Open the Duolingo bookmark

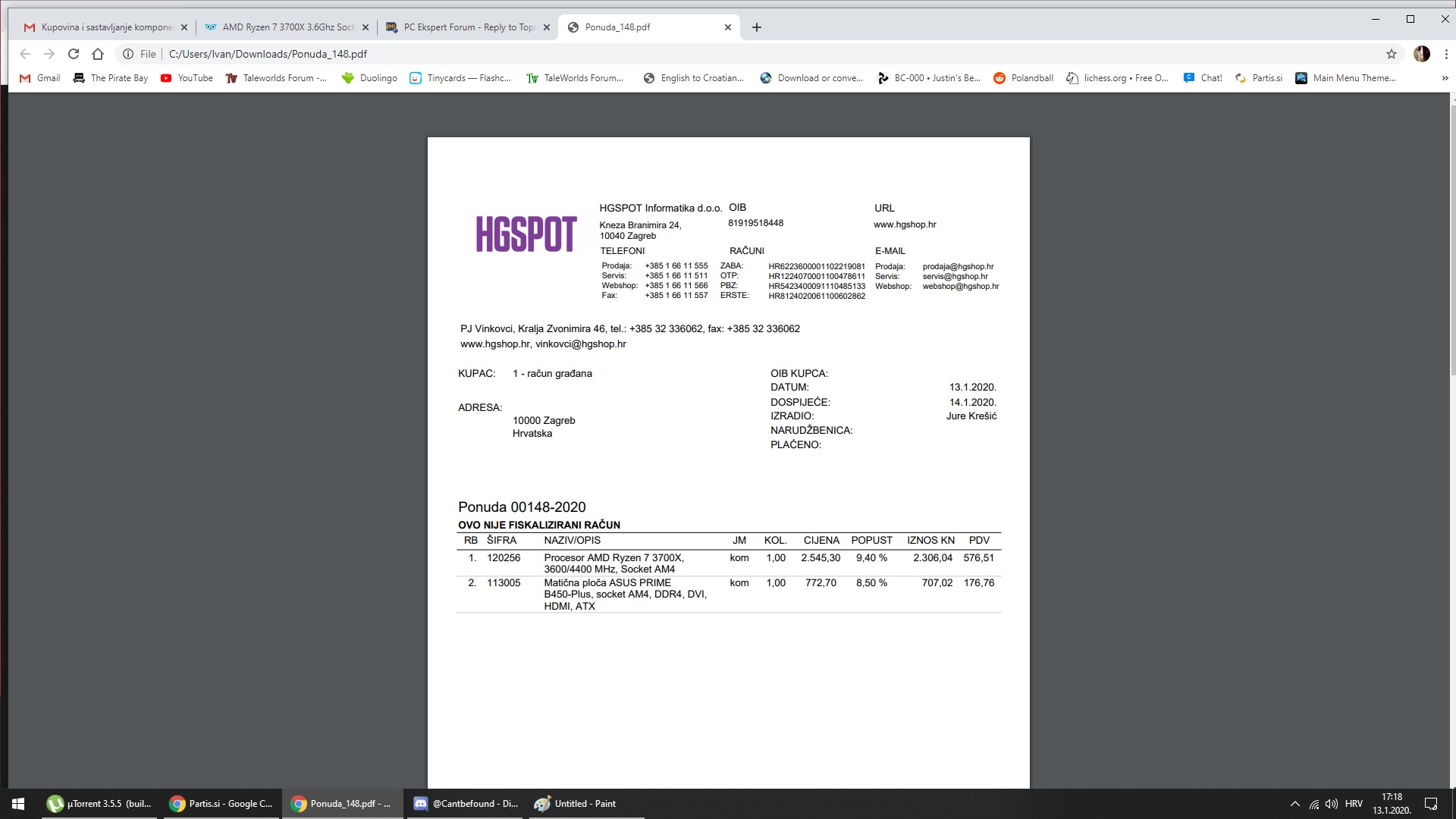(369, 78)
